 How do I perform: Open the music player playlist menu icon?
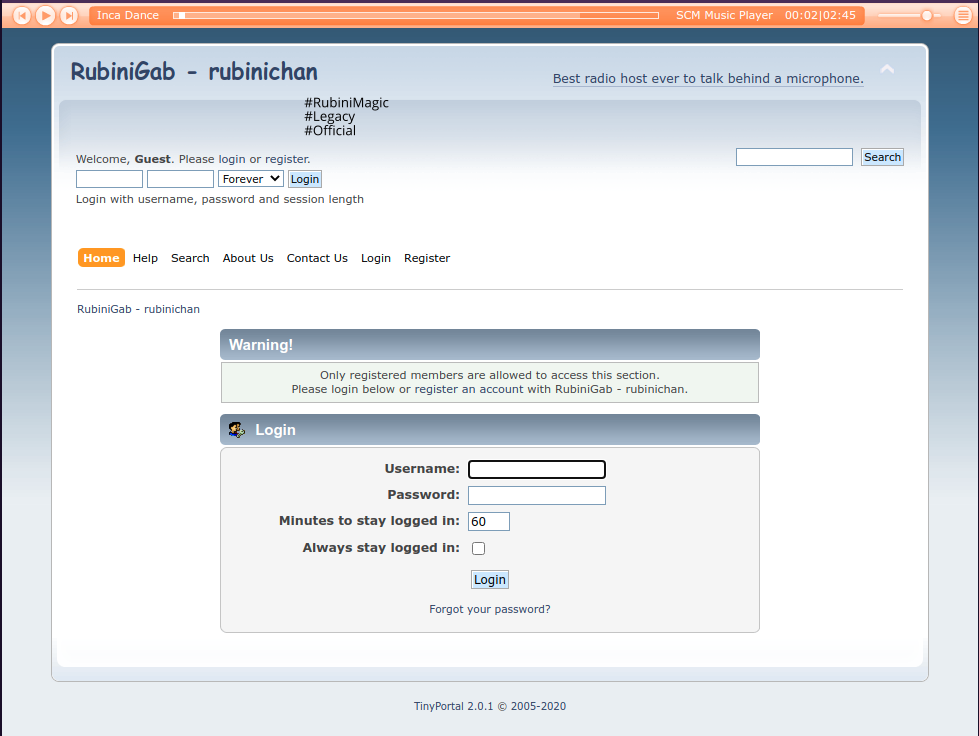963,15
